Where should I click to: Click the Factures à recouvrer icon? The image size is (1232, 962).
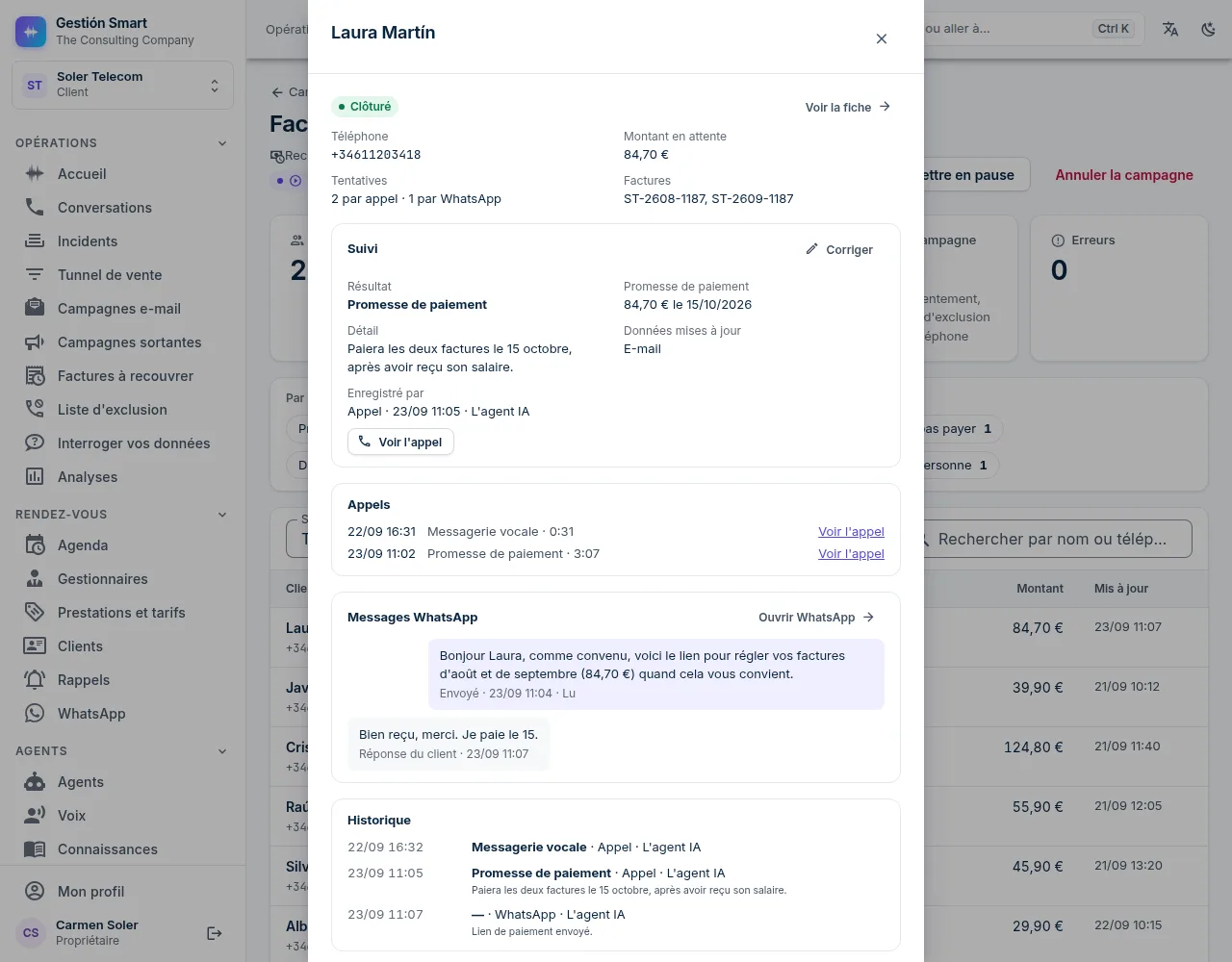pos(35,376)
